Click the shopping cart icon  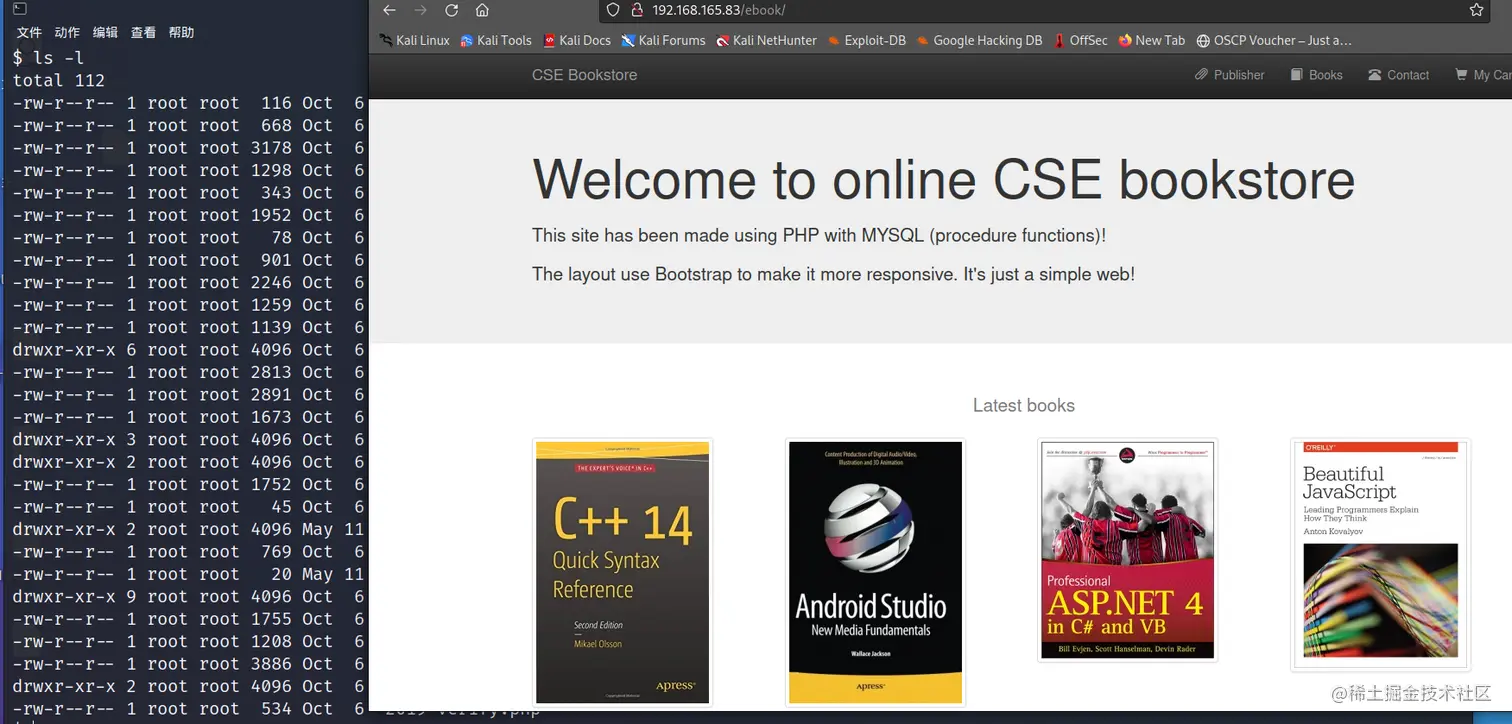pos(1461,75)
